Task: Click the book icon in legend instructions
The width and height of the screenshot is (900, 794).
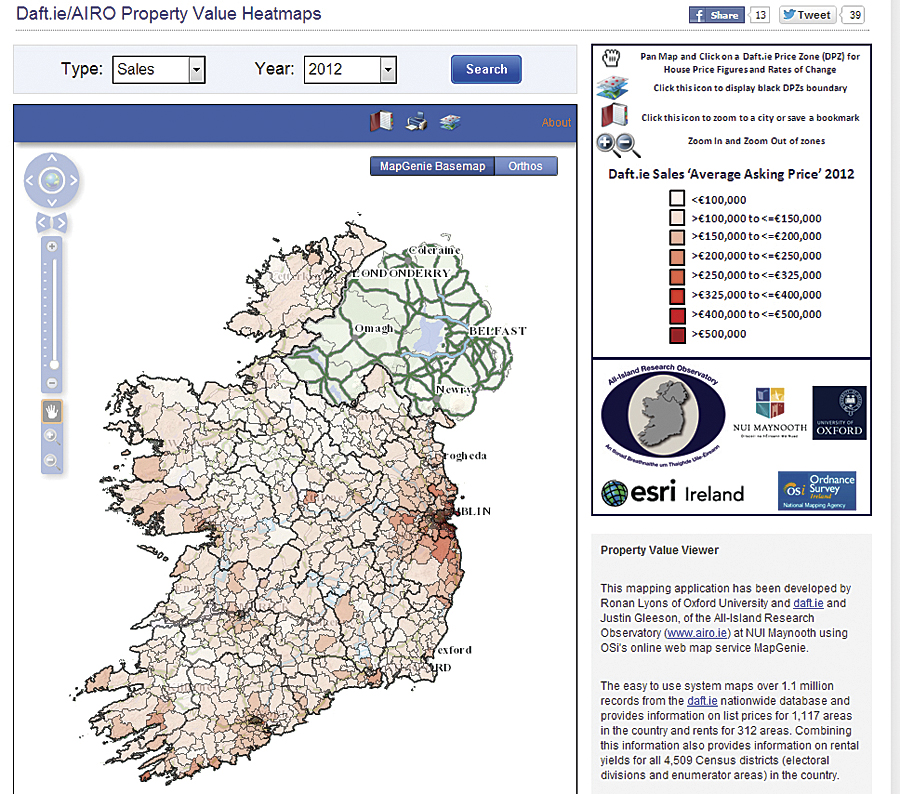Action: (x=614, y=115)
